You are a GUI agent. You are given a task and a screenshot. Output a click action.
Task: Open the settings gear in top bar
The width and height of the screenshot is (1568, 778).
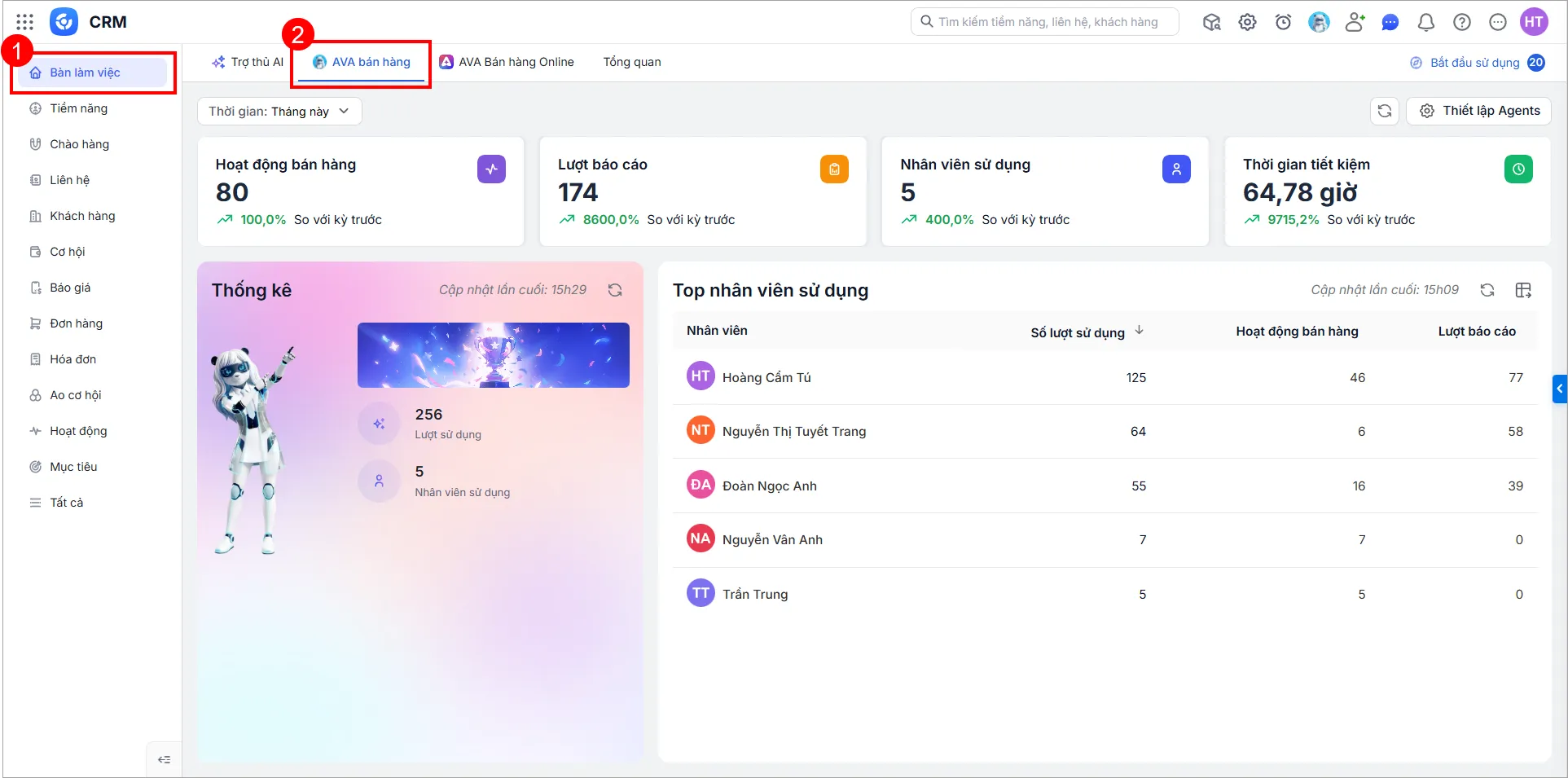(x=1247, y=22)
